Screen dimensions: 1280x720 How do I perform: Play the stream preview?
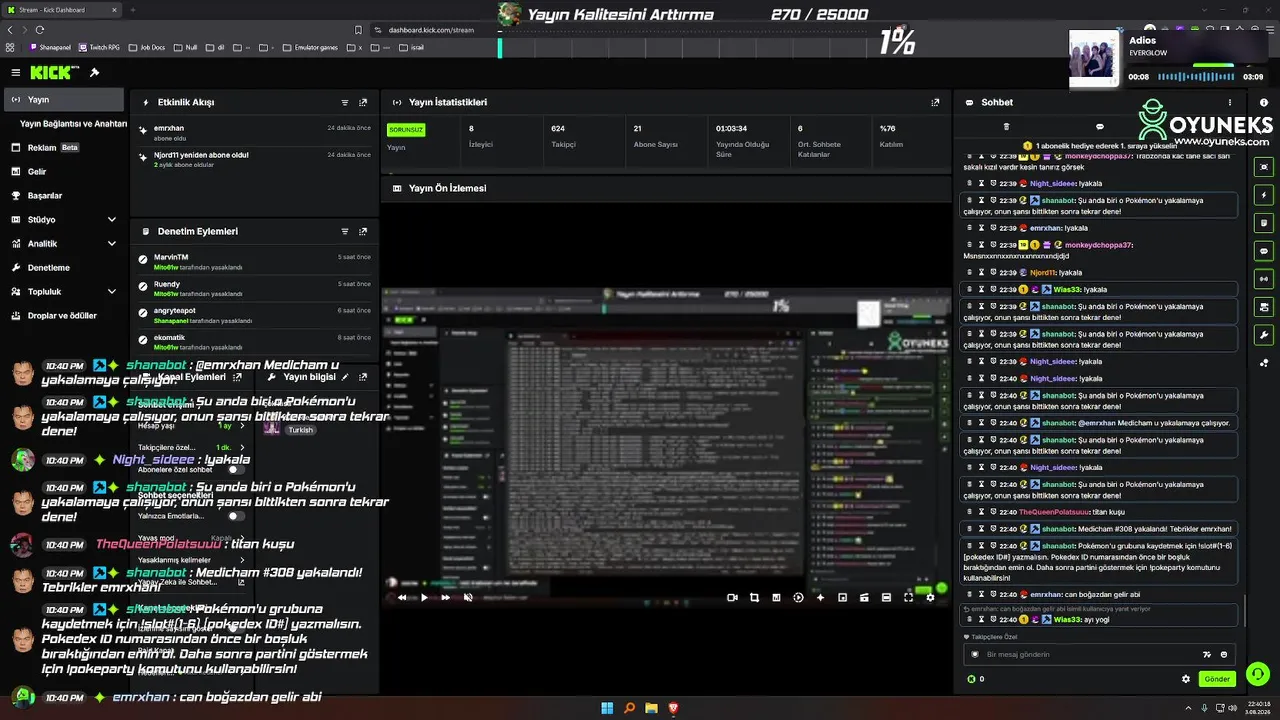coord(424,597)
